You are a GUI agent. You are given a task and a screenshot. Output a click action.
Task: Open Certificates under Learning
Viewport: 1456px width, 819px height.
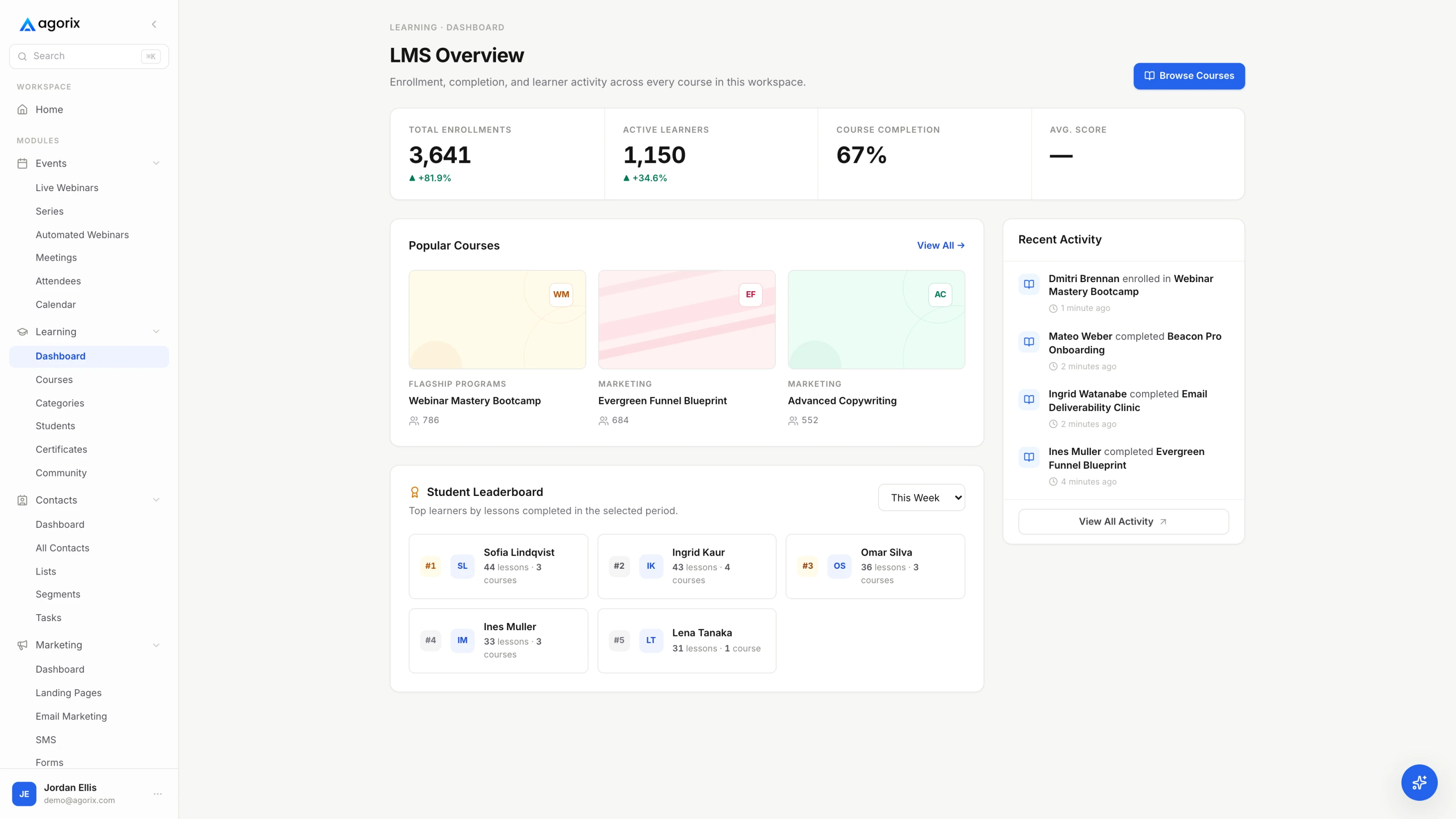pos(61,450)
